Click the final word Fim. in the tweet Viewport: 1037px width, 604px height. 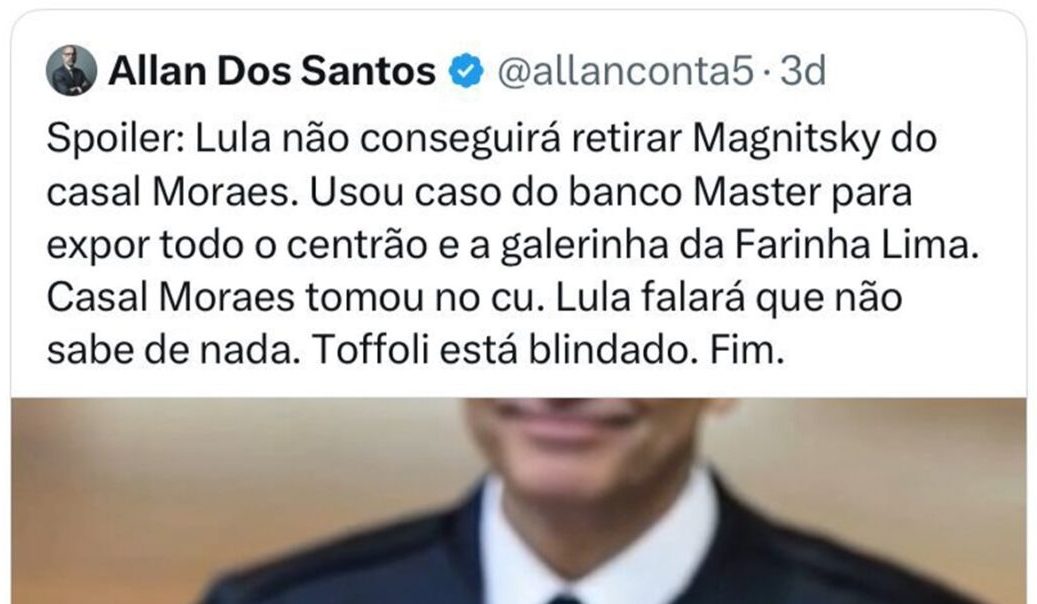point(747,349)
